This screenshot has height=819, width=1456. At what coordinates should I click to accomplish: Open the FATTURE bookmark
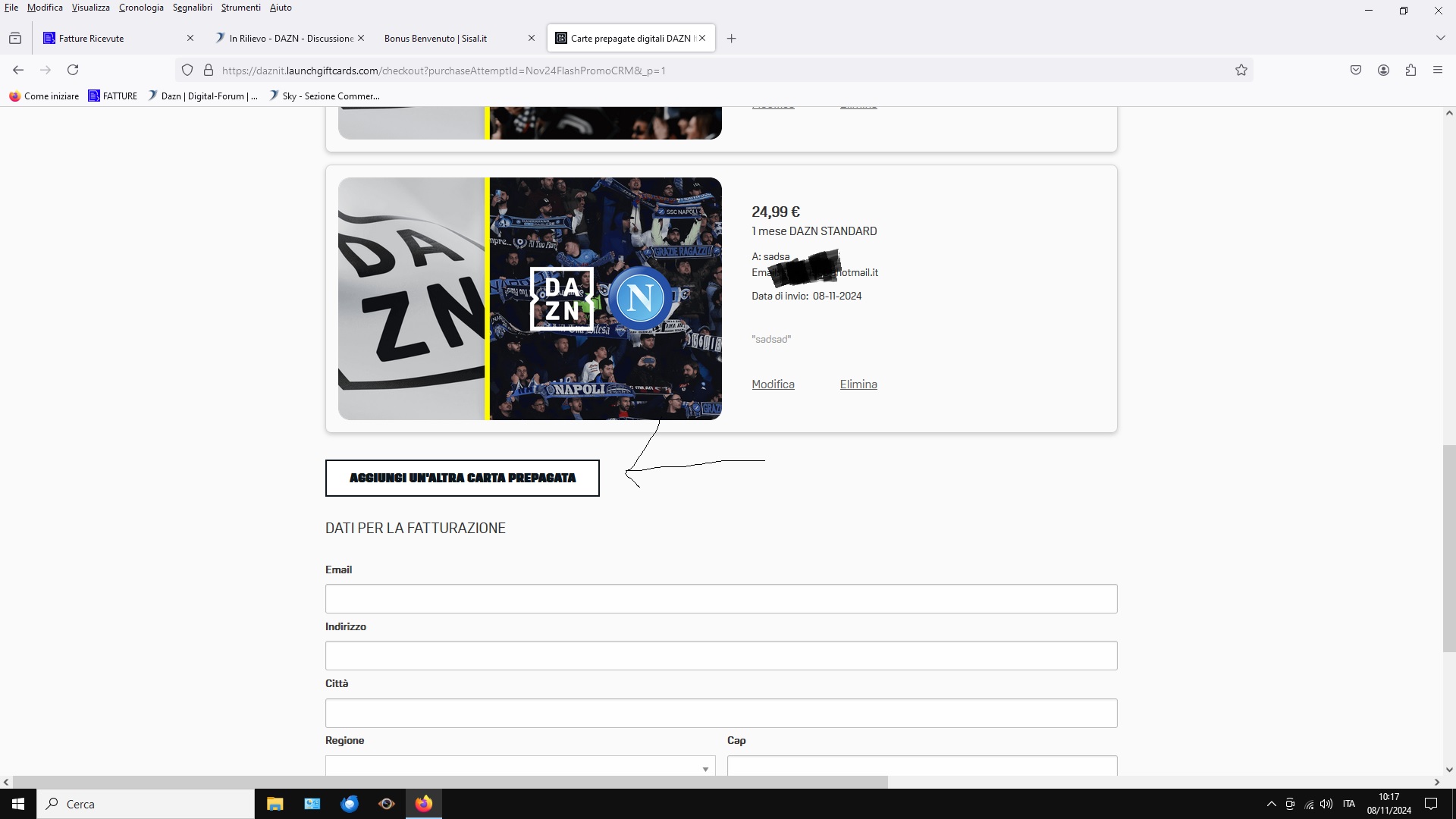click(x=112, y=96)
